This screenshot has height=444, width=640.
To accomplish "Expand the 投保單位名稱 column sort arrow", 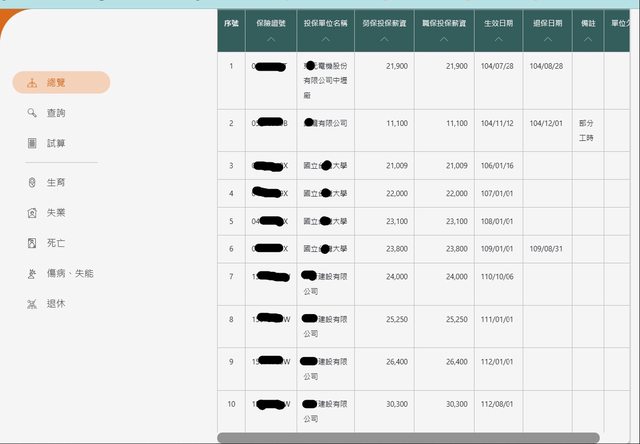I will click(325, 40).
